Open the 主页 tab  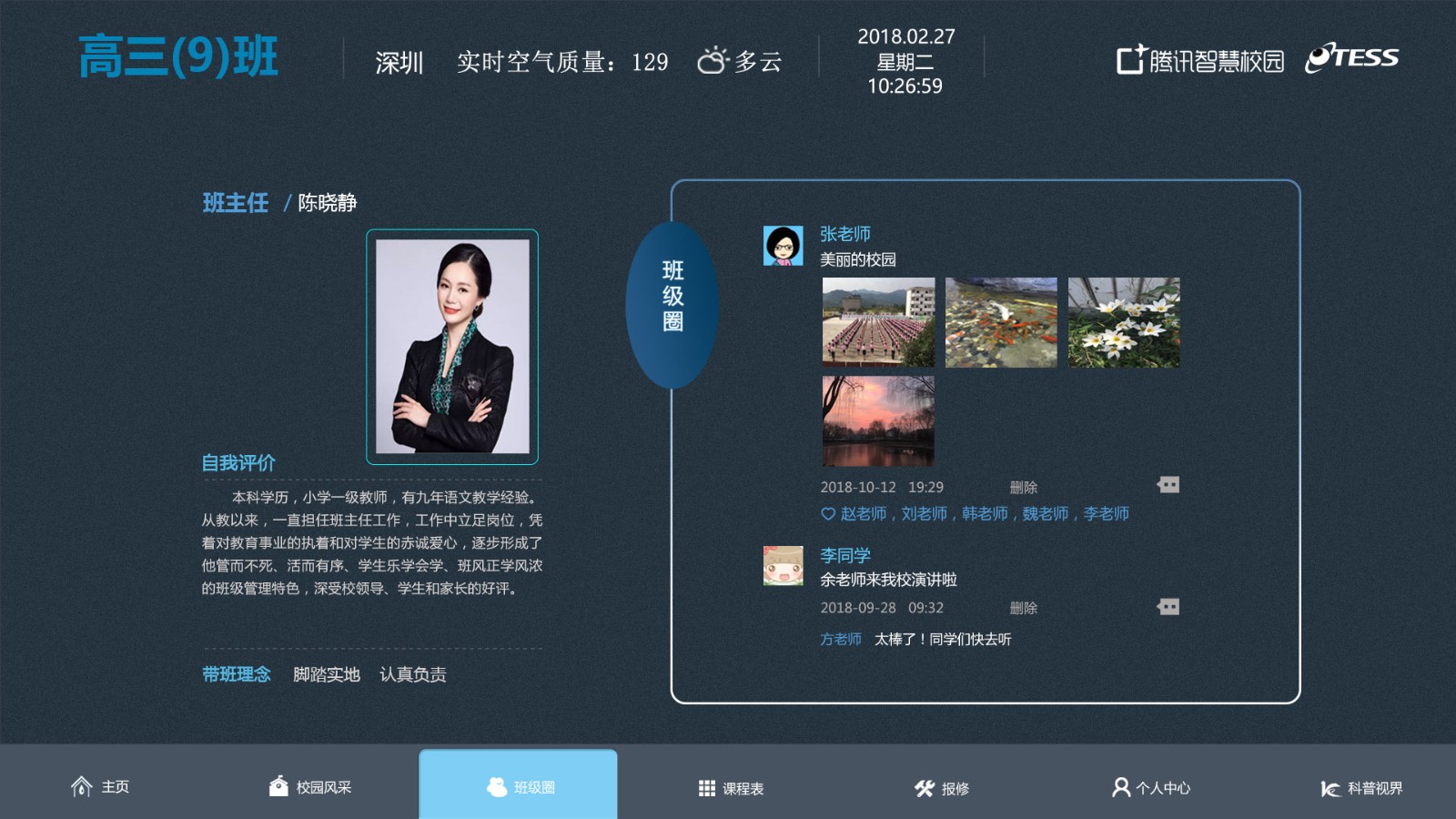click(100, 786)
